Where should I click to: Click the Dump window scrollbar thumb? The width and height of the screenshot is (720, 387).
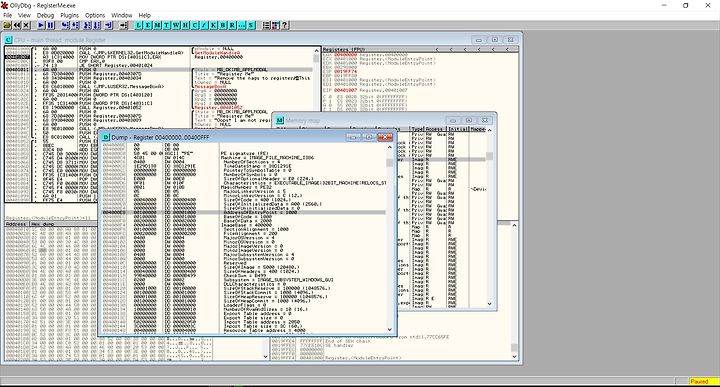(390, 163)
